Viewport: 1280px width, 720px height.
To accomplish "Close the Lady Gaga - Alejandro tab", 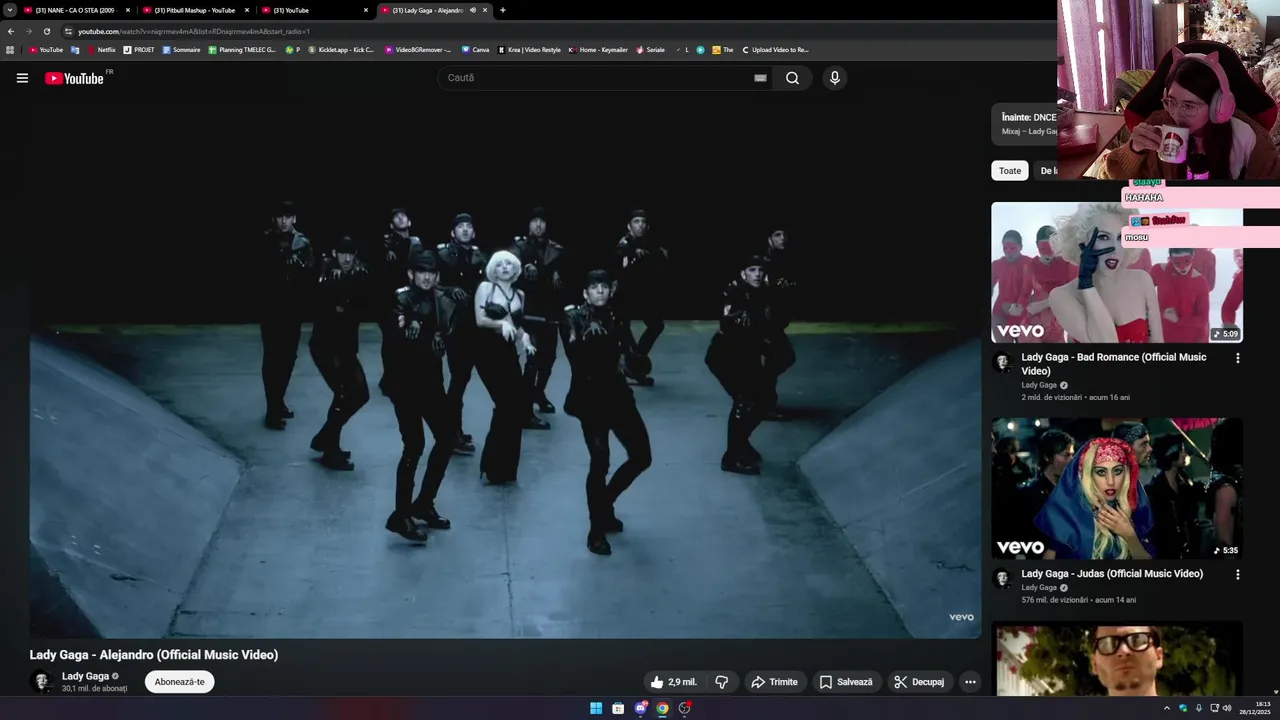I will pos(485,10).
